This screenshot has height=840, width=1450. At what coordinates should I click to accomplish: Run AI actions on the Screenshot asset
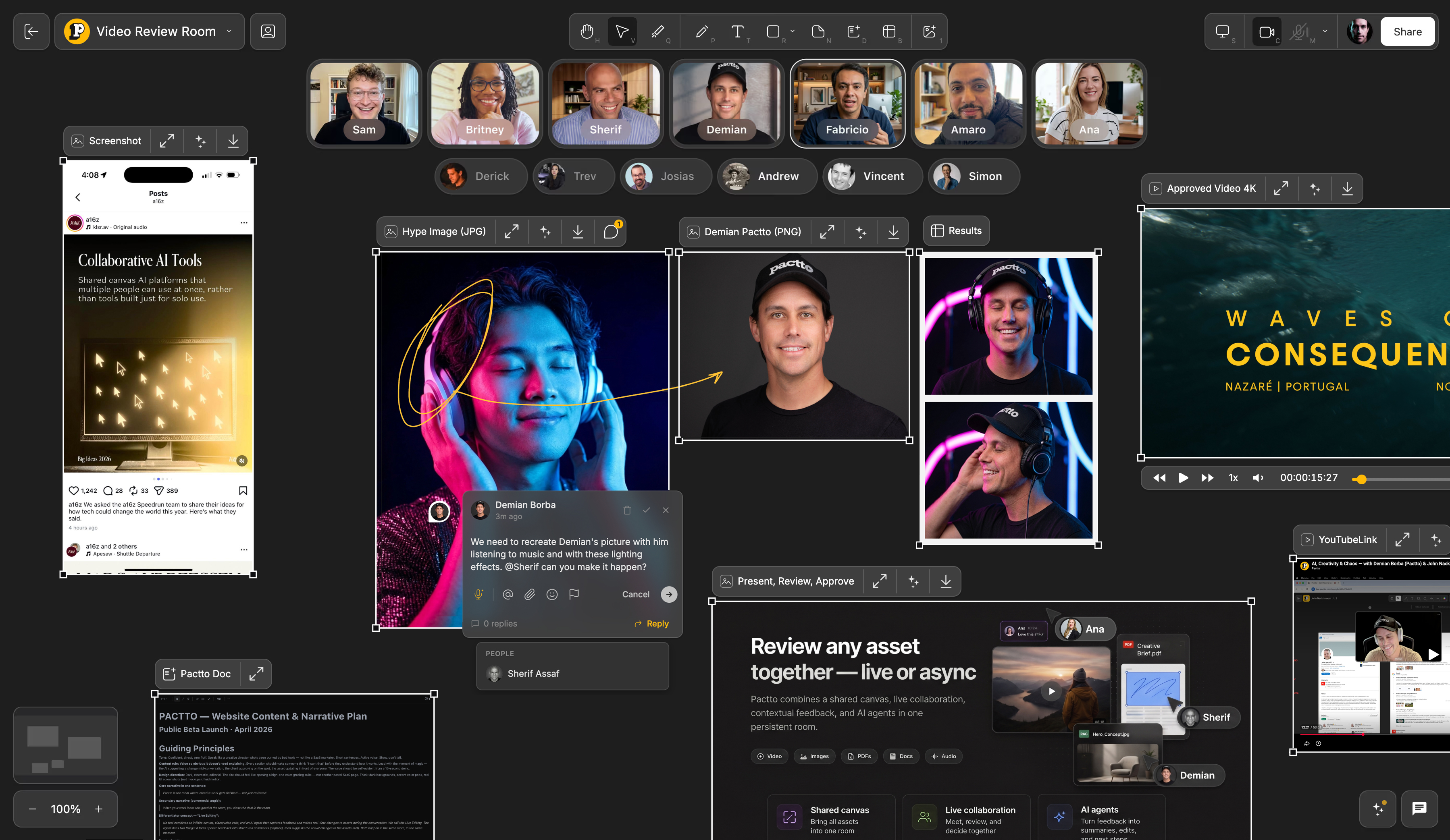pyautogui.click(x=200, y=141)
